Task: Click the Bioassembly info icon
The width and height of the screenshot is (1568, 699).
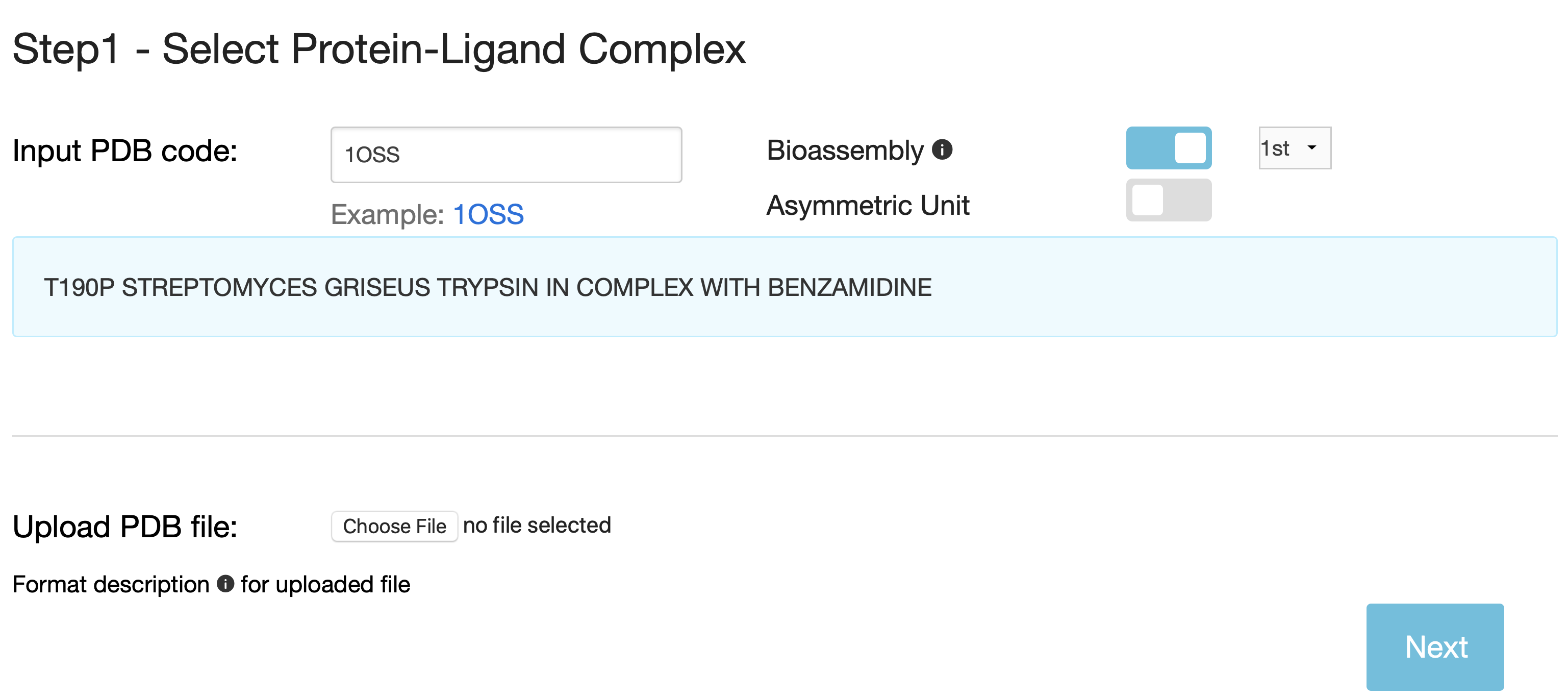Action: [x=942, y=150]
